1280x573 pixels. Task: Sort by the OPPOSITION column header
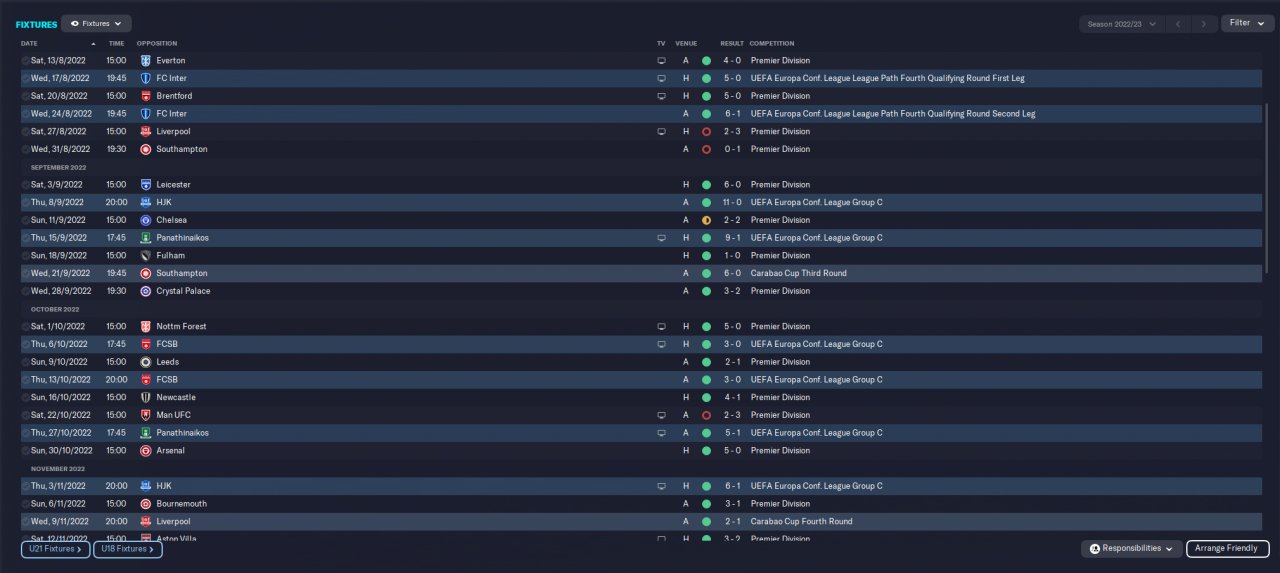[157, 44]
